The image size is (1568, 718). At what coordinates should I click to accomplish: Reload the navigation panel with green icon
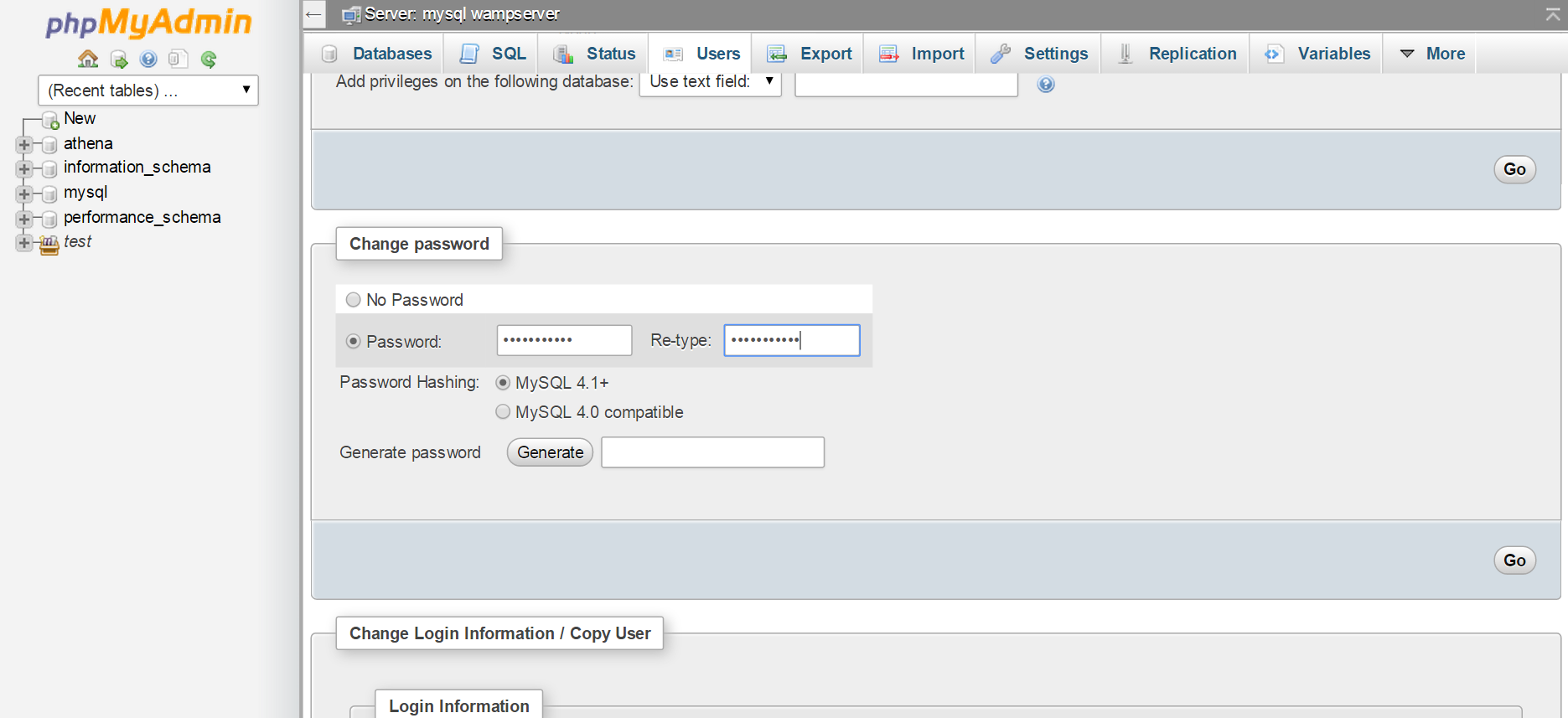coord(209,59)
